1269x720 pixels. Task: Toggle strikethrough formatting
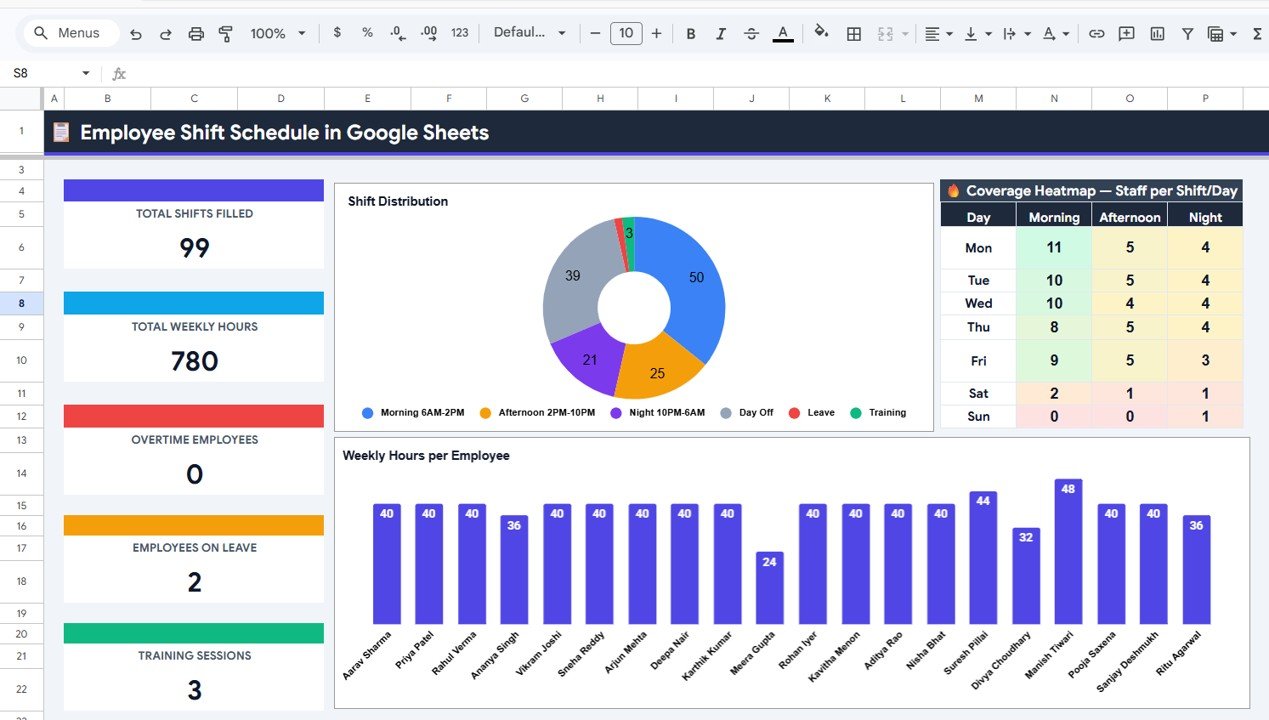click(x=751, y=33)
